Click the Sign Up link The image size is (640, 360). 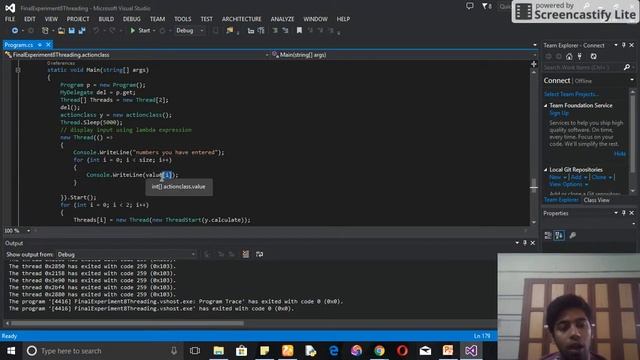coord(559,113)
